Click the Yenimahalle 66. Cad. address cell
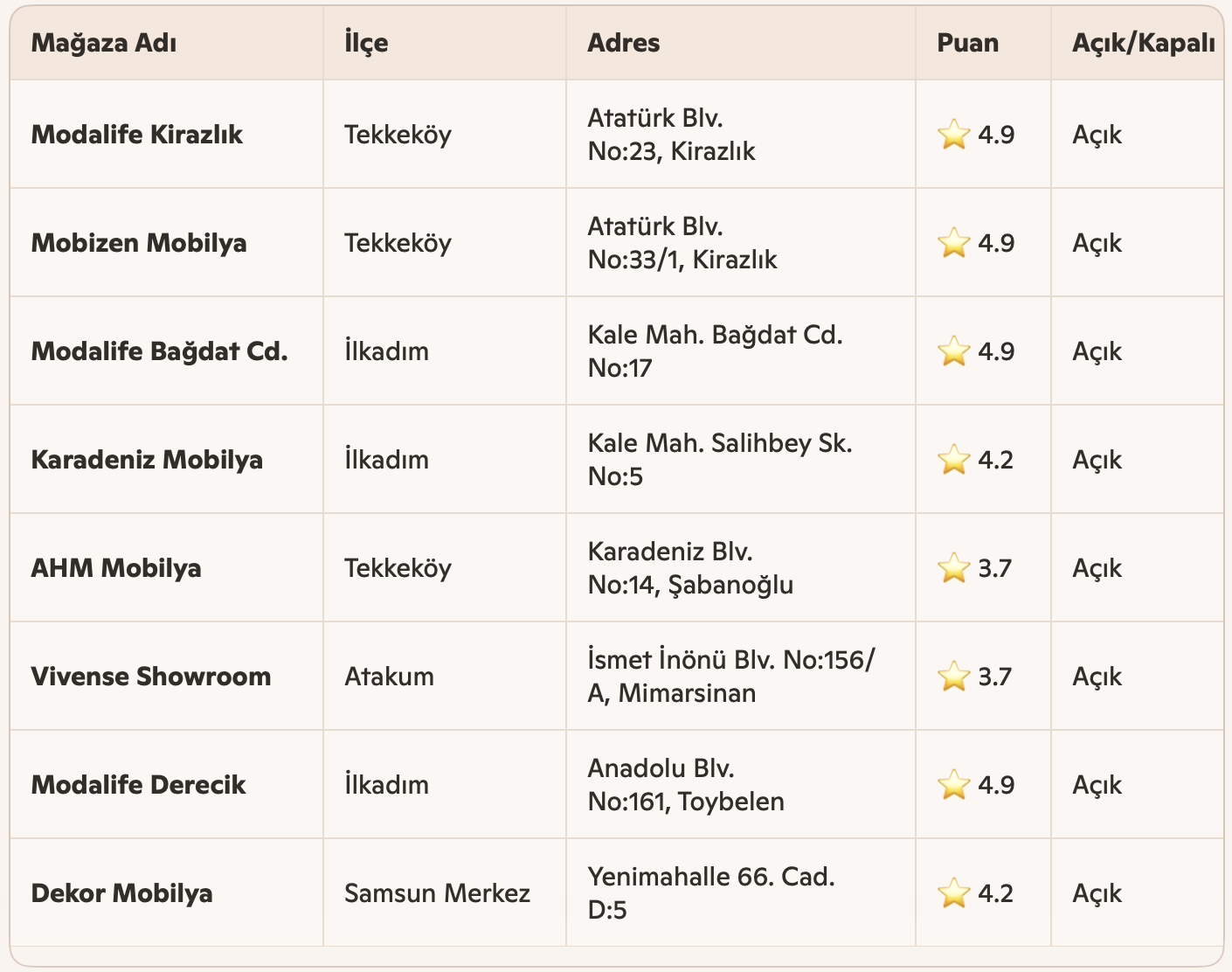 point(711,893)
